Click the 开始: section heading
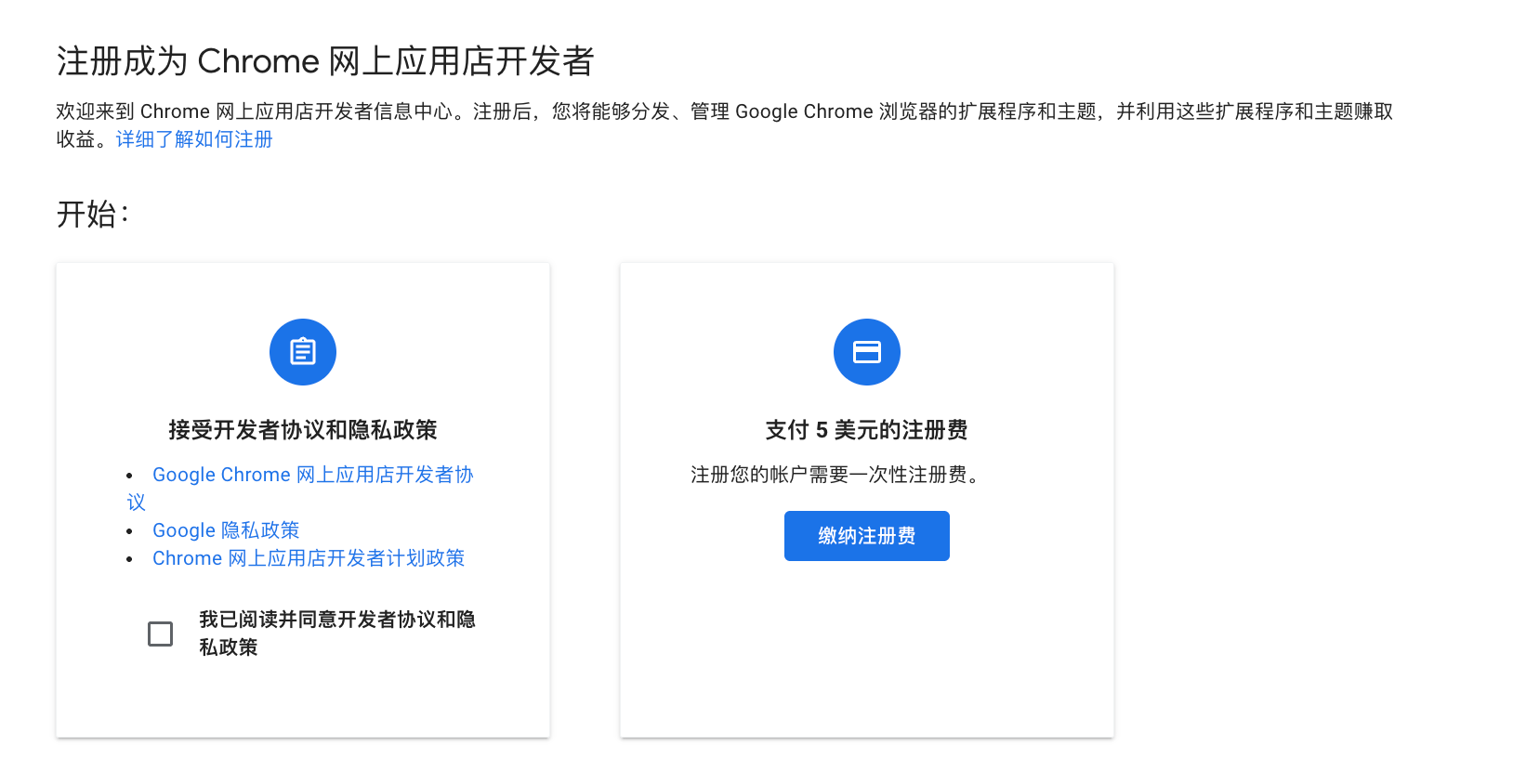Image resolution: width=1526 pixels, height=784 pixels. coord(92,215)
